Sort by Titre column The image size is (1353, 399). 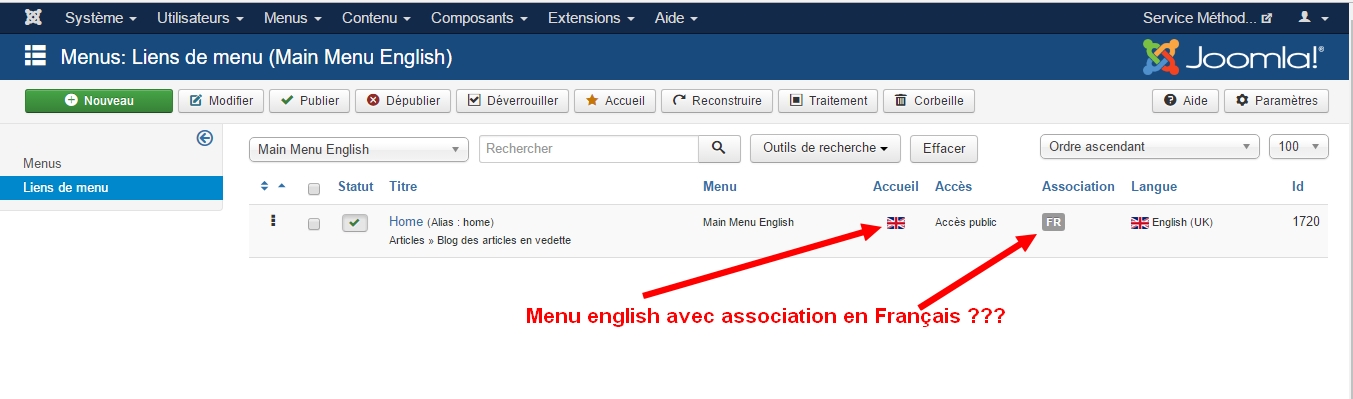(403, 186)
